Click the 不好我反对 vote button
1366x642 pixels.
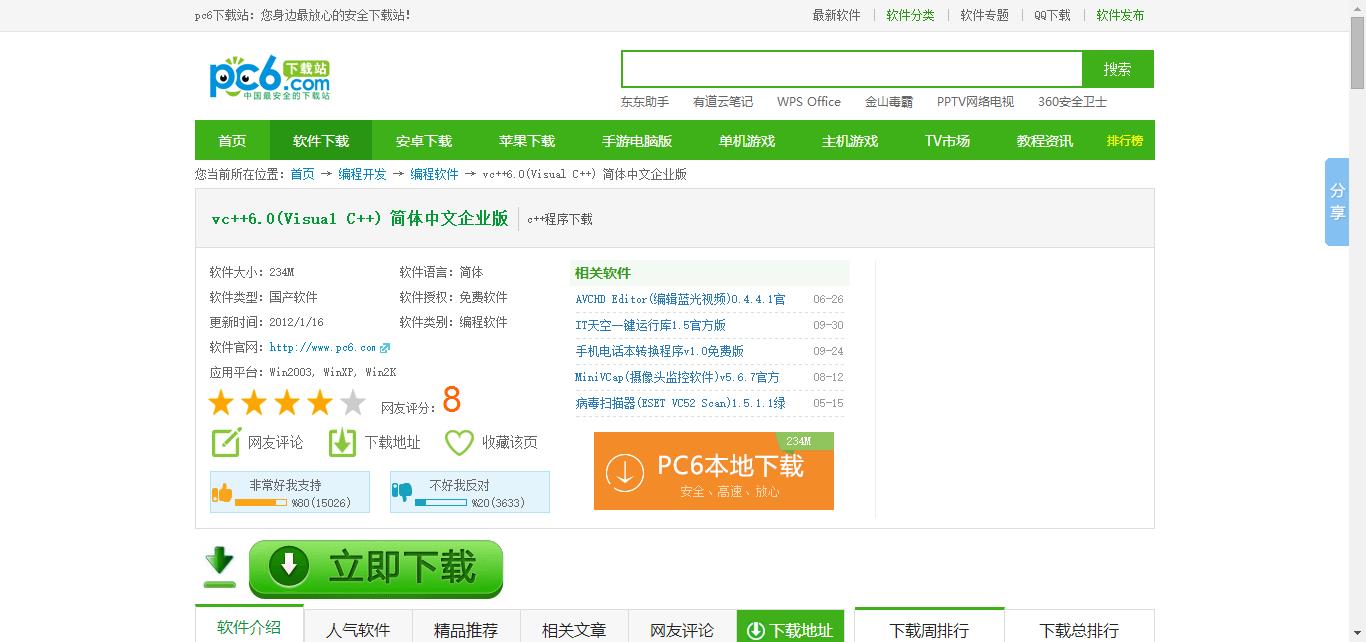(470, 492)
